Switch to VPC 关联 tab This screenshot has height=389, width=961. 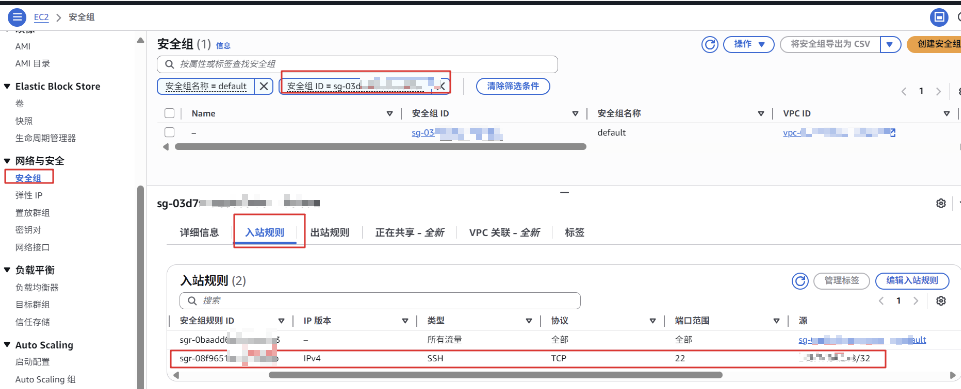[x=504, y=233]
